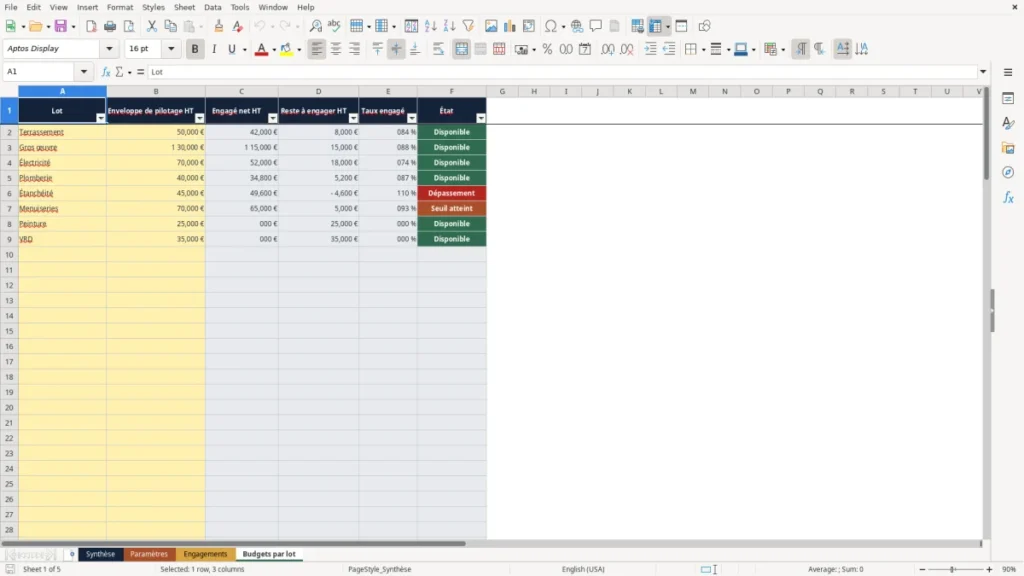Image resolution: width=1024 pixels, height=576 pixels.
Task: Open the Format menu
Action: [120, 7]
